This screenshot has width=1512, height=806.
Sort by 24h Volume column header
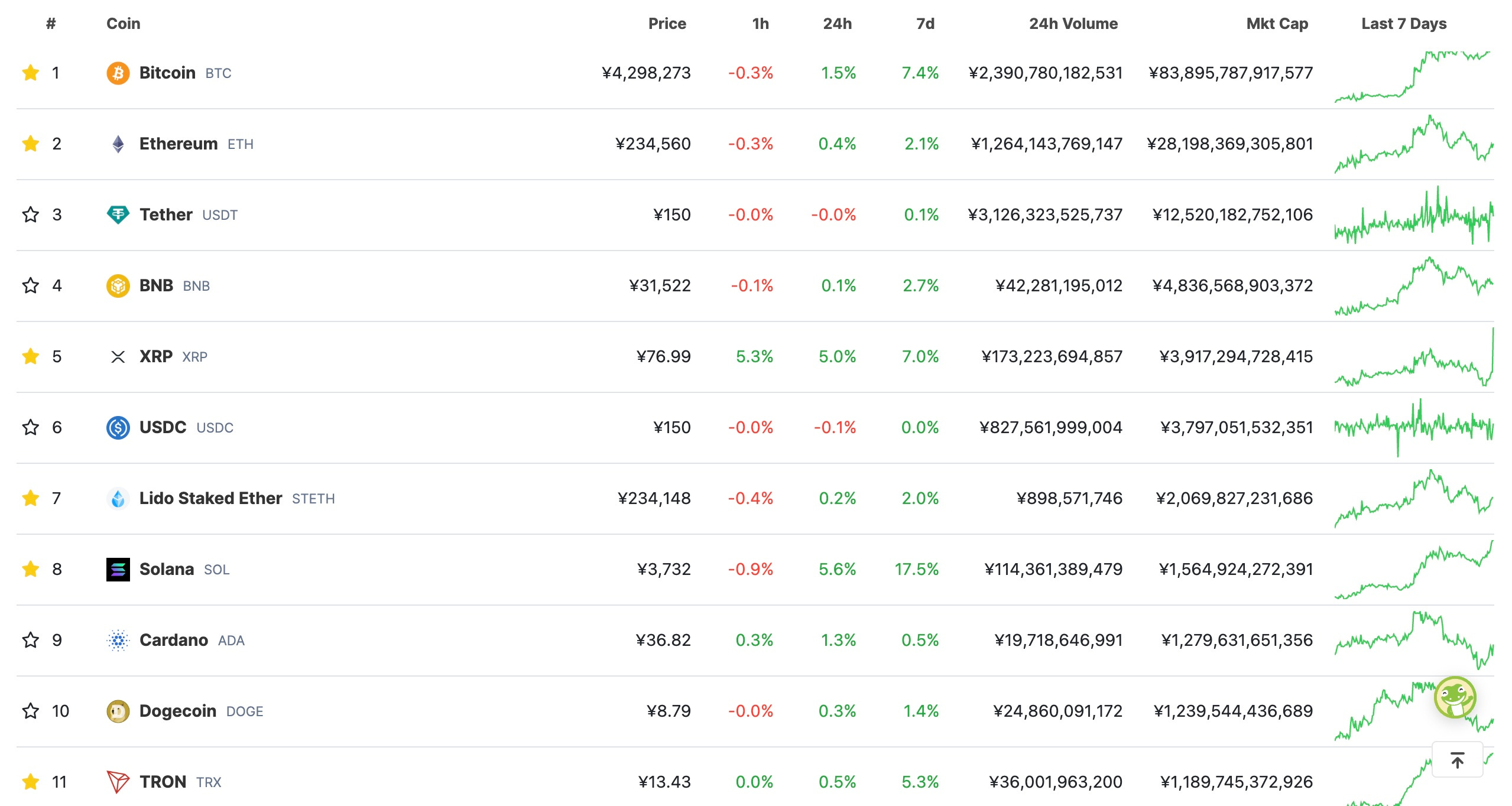point(1073,24)
